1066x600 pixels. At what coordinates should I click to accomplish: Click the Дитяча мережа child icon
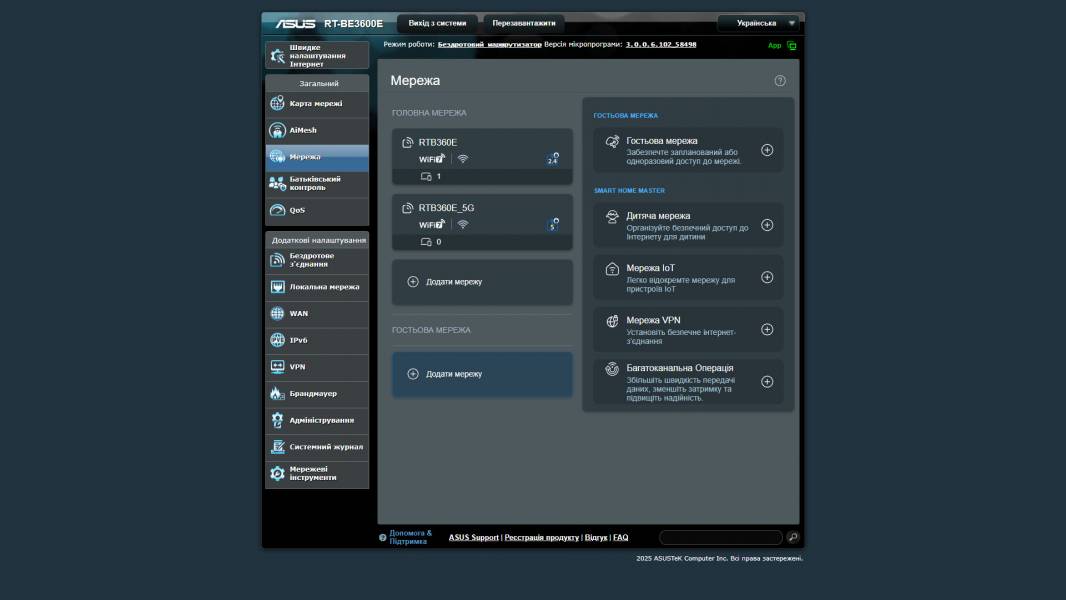[612, 217]
